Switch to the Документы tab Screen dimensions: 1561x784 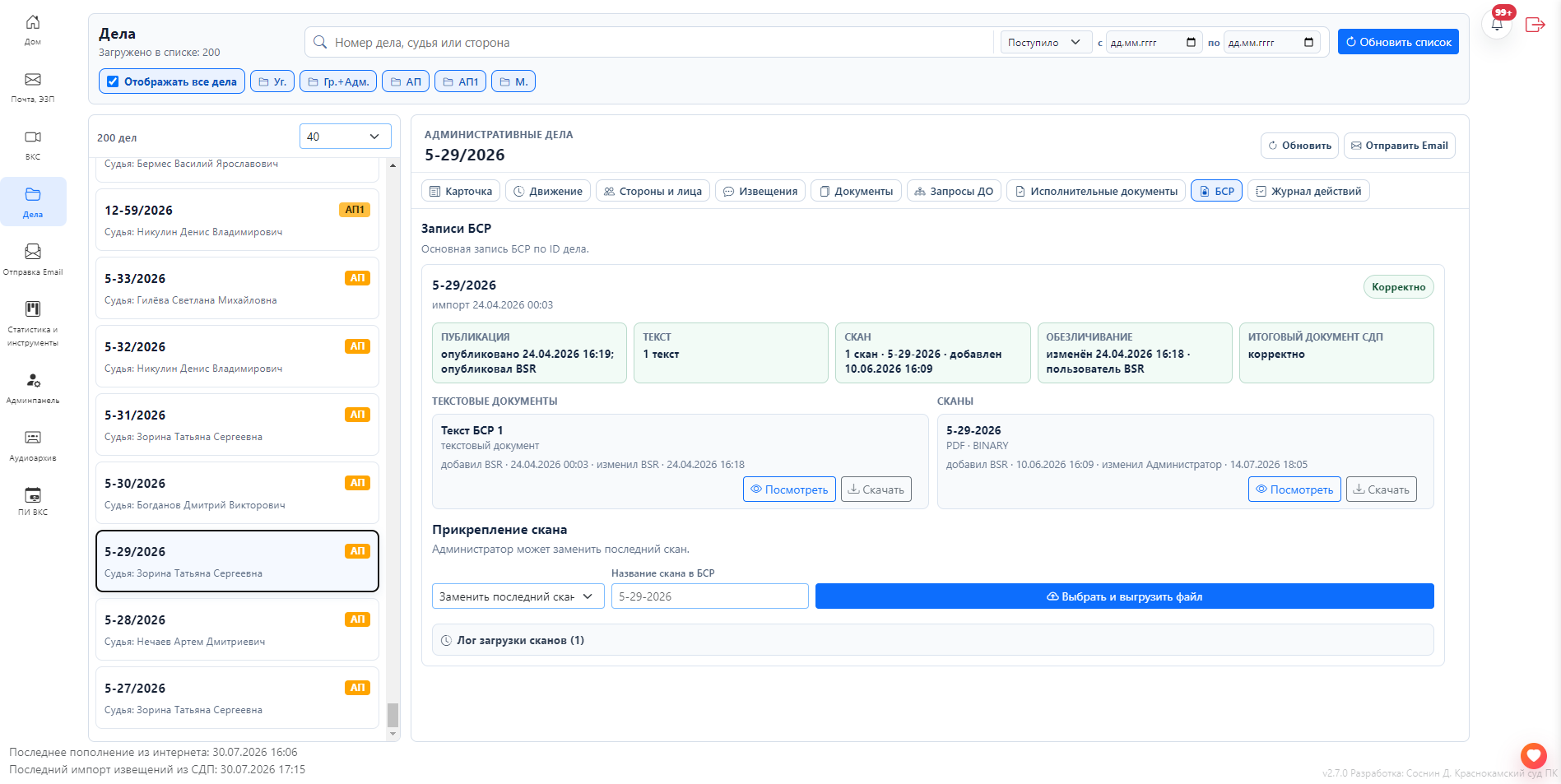(x=856, y=191)
